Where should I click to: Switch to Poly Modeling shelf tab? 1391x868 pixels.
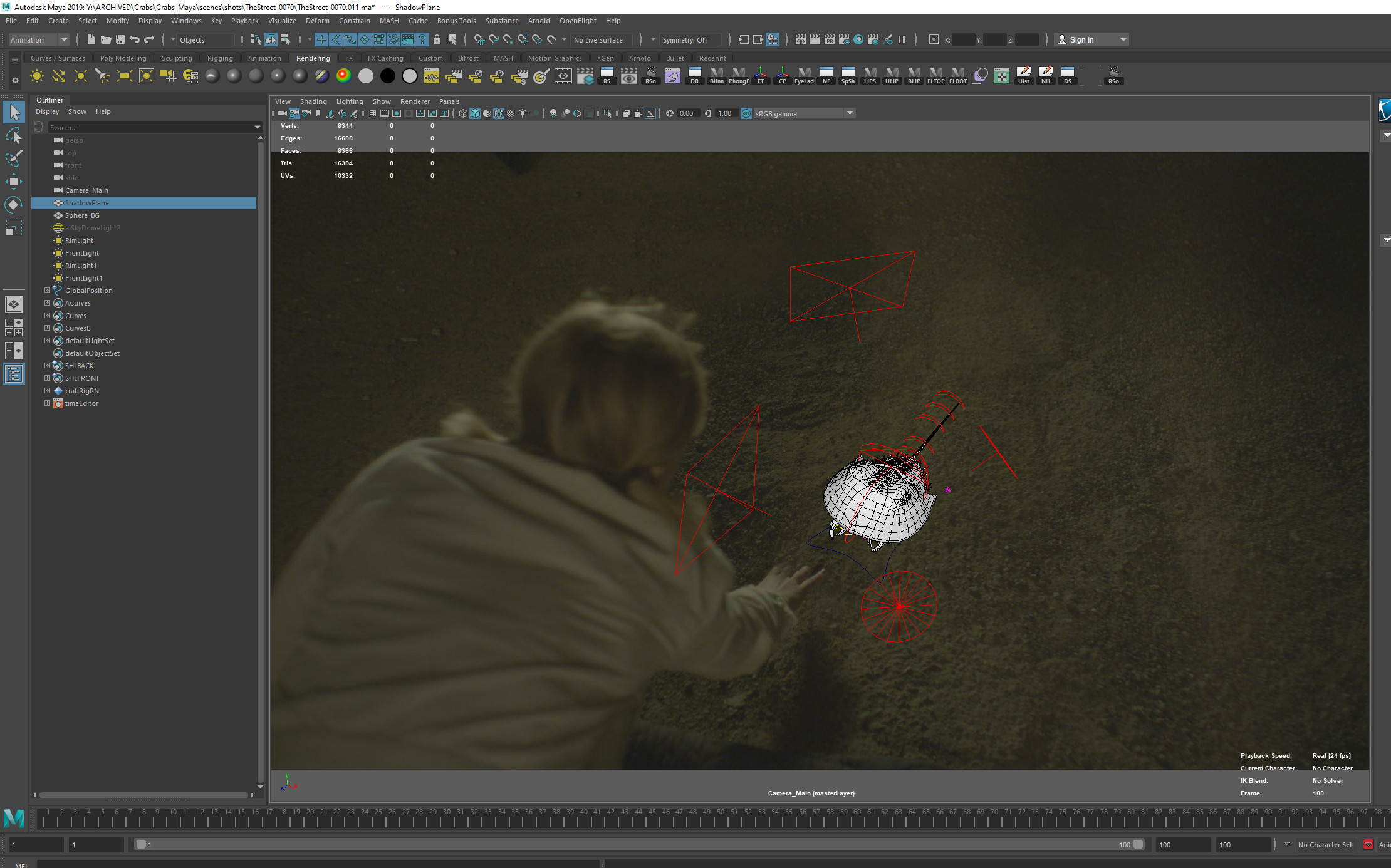coord(123,58)
